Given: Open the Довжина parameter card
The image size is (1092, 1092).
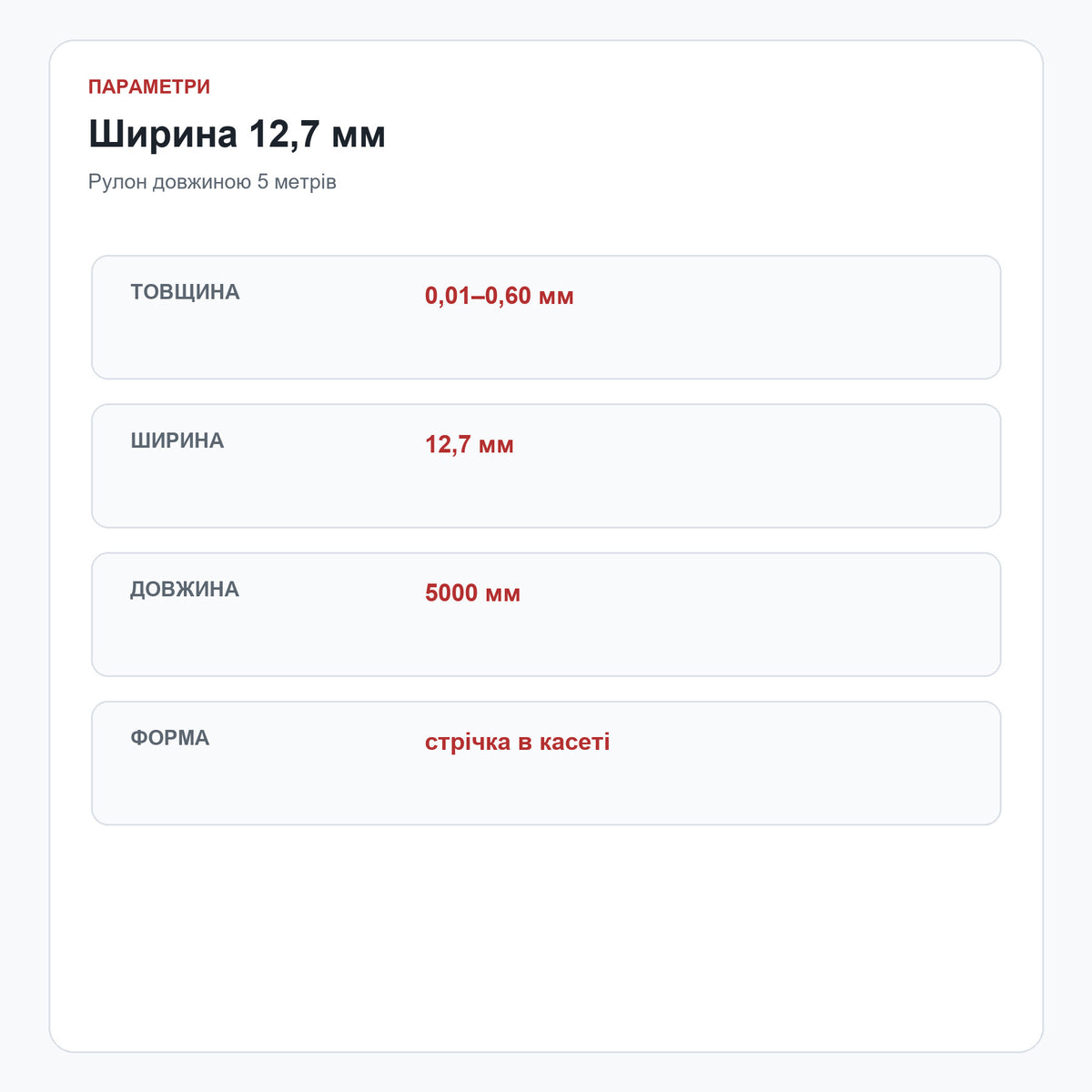Looking at the screenshot, I should pyautogui.click(x=546, y=614).
